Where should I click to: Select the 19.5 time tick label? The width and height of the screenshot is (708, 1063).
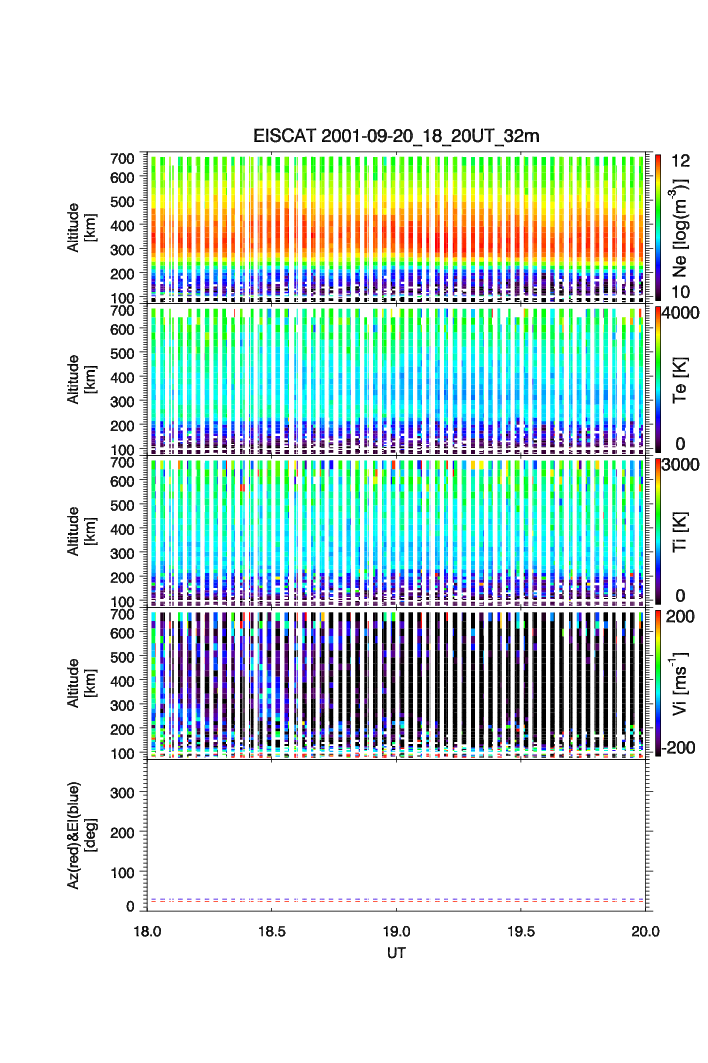(x=521, y=931)
